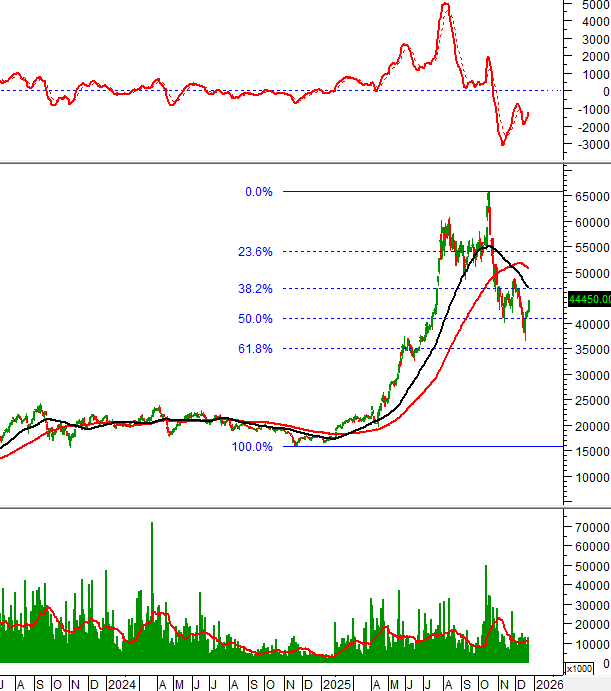
Task: Click the indicator's highest peak in the top panel
Action: click(x=445, y=5)
